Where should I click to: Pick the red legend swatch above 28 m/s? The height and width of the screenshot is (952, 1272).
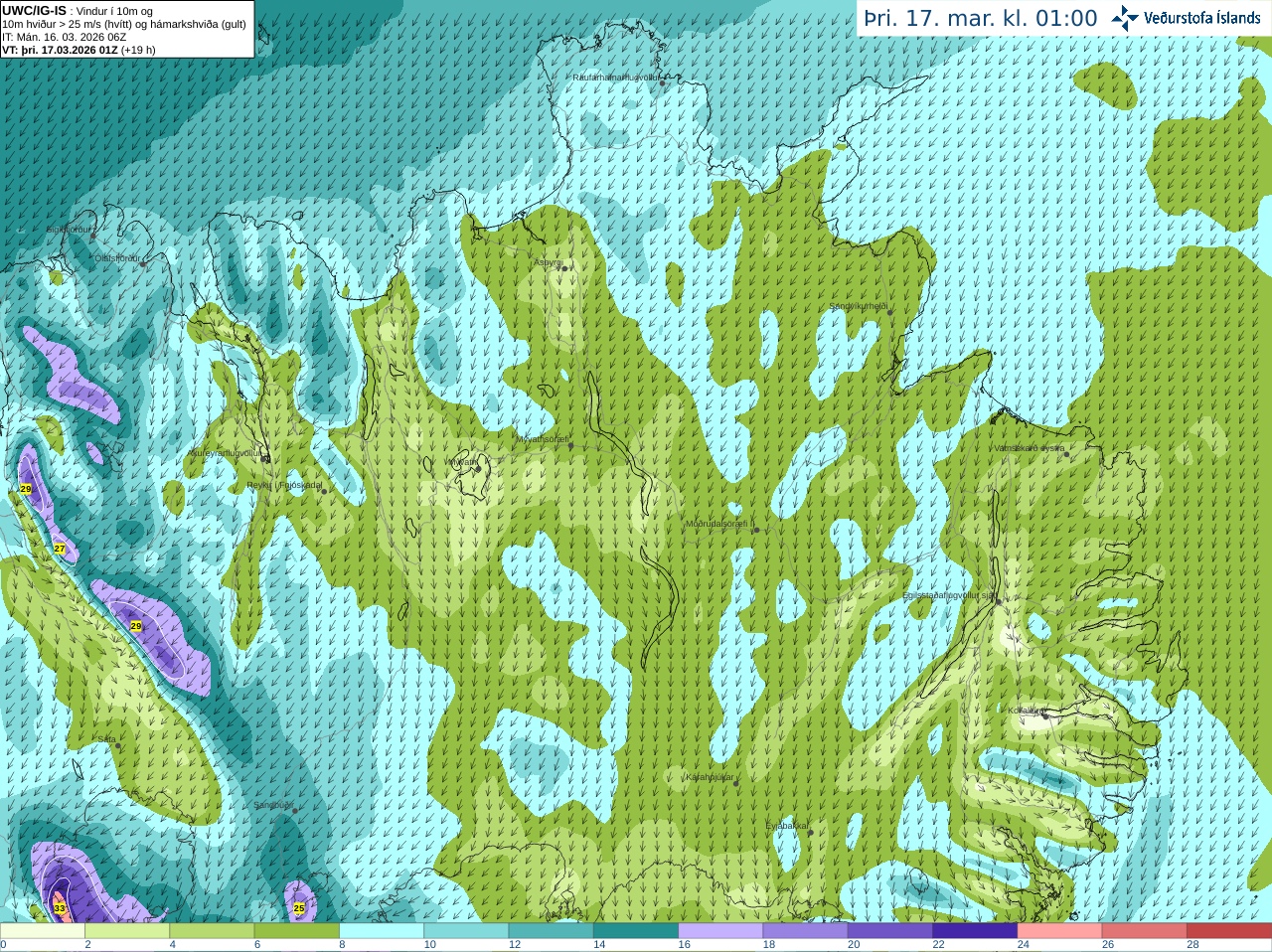point(1229,931)
